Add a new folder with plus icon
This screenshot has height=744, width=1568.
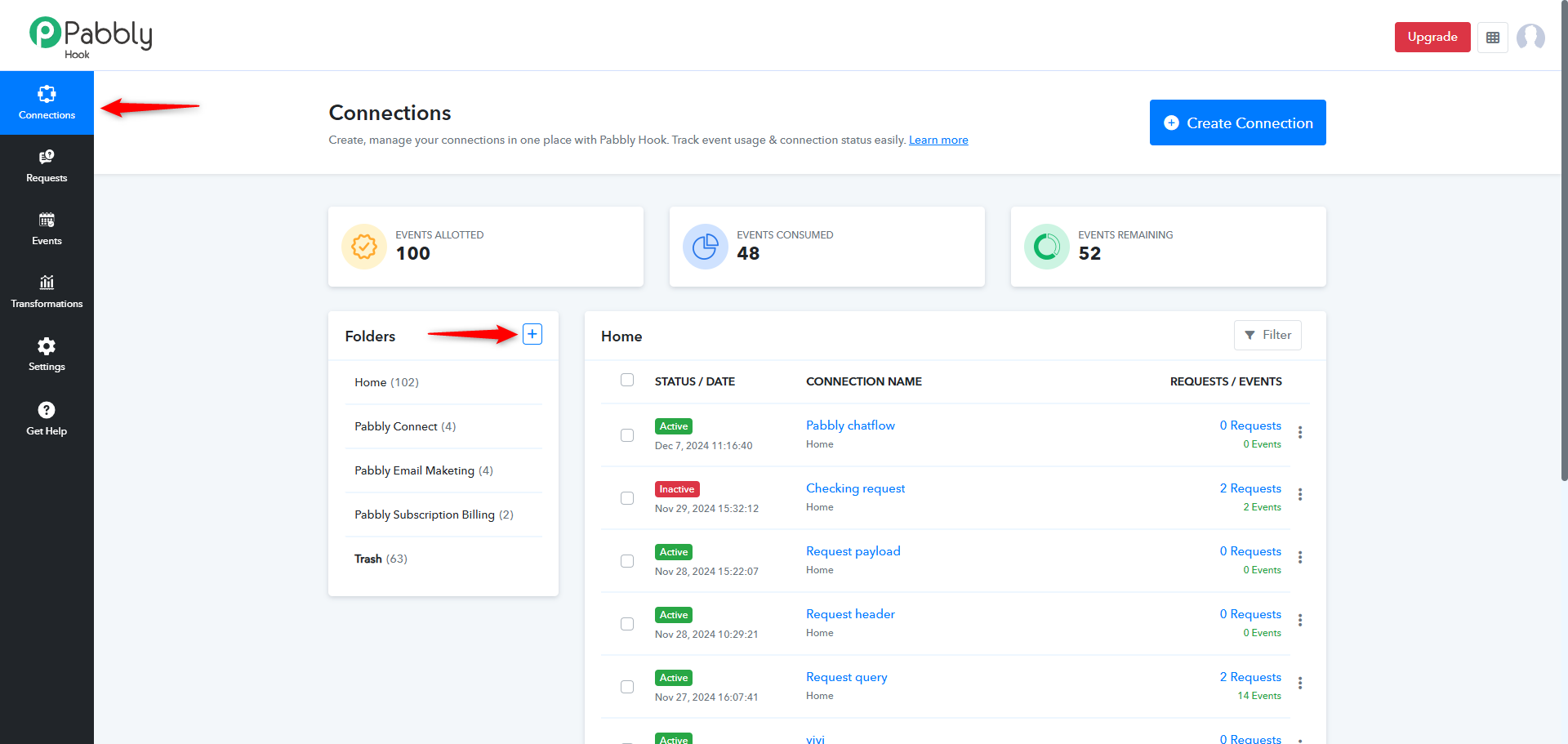[x=532, y=334]
